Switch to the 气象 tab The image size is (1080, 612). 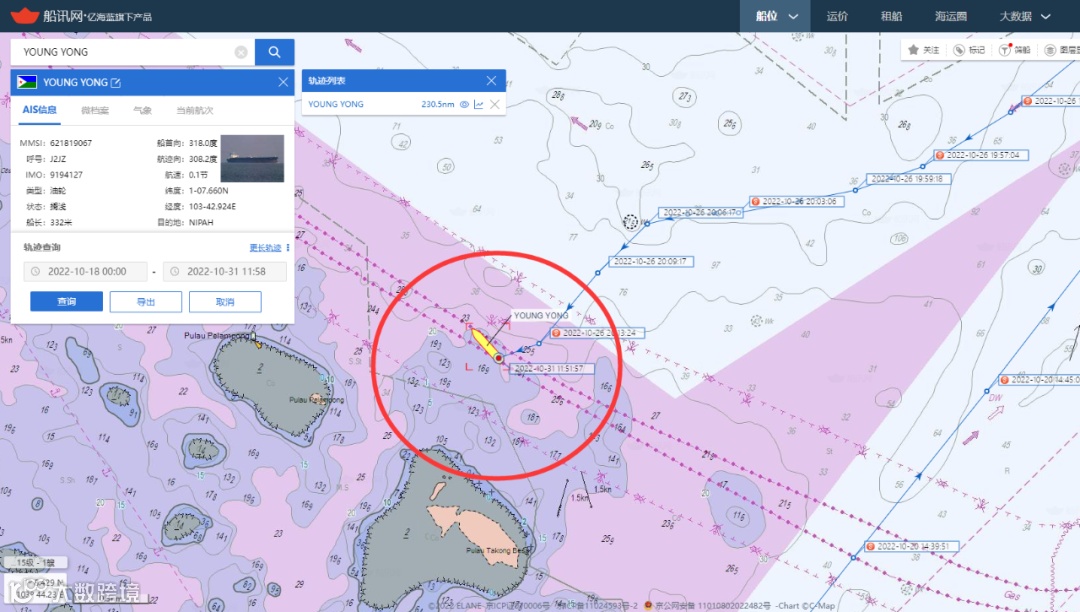click(143, 110)
